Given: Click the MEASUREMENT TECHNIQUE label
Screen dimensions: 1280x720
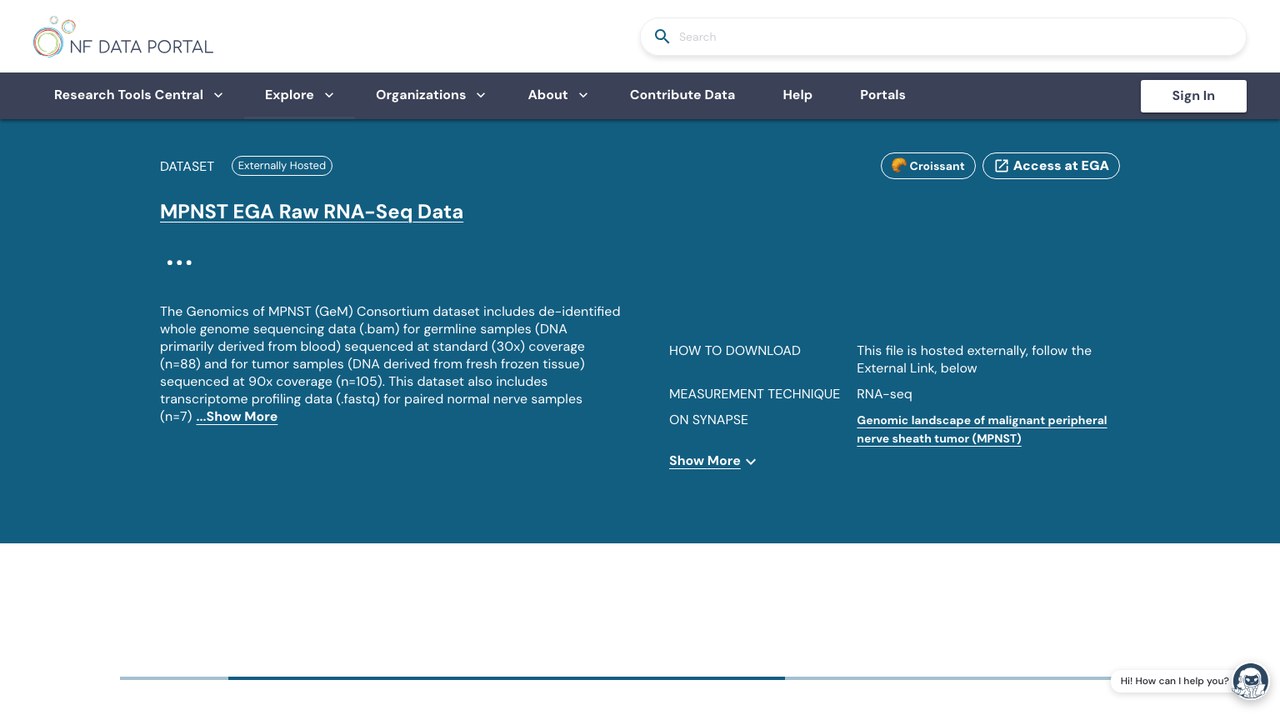Looking at the screenshot, I should 754,394.
